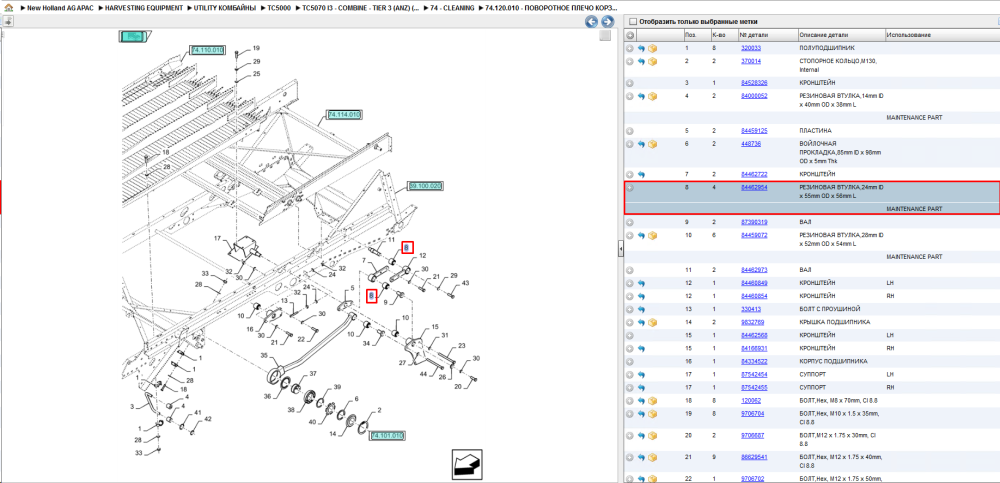Open diagram reference label 74.110.010
Screen dimensions: 1000x483
[x=207, y=50]
